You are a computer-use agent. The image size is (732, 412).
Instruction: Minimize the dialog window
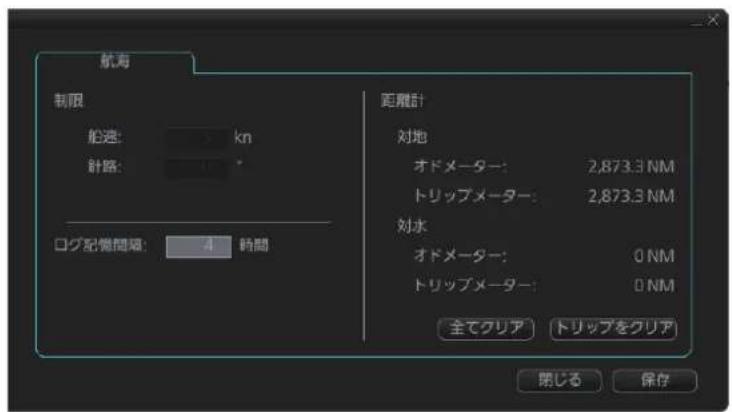697,22
